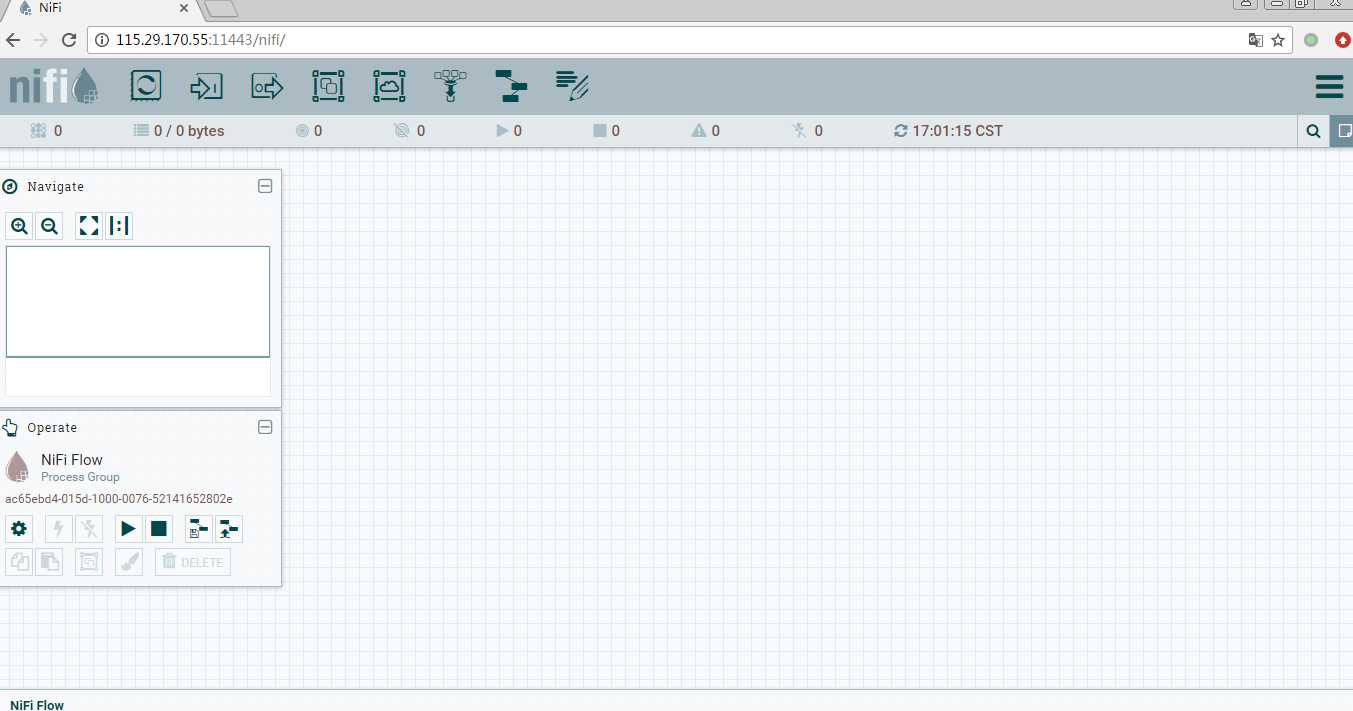The image size is (1353, 711).
Task: Click the Group icon in Operate
Action: (x=89, y=562)
